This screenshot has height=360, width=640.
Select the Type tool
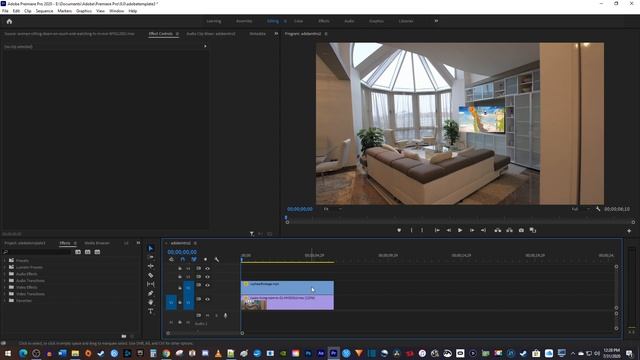point(151,311)
